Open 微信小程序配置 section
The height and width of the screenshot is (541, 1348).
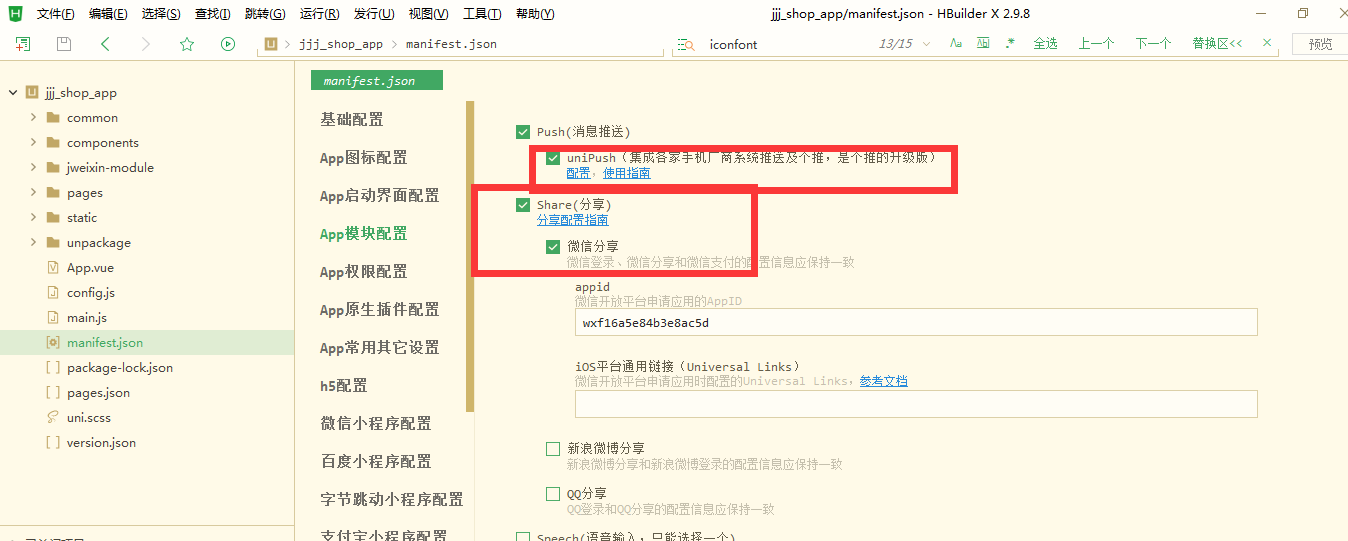(376, 424)
